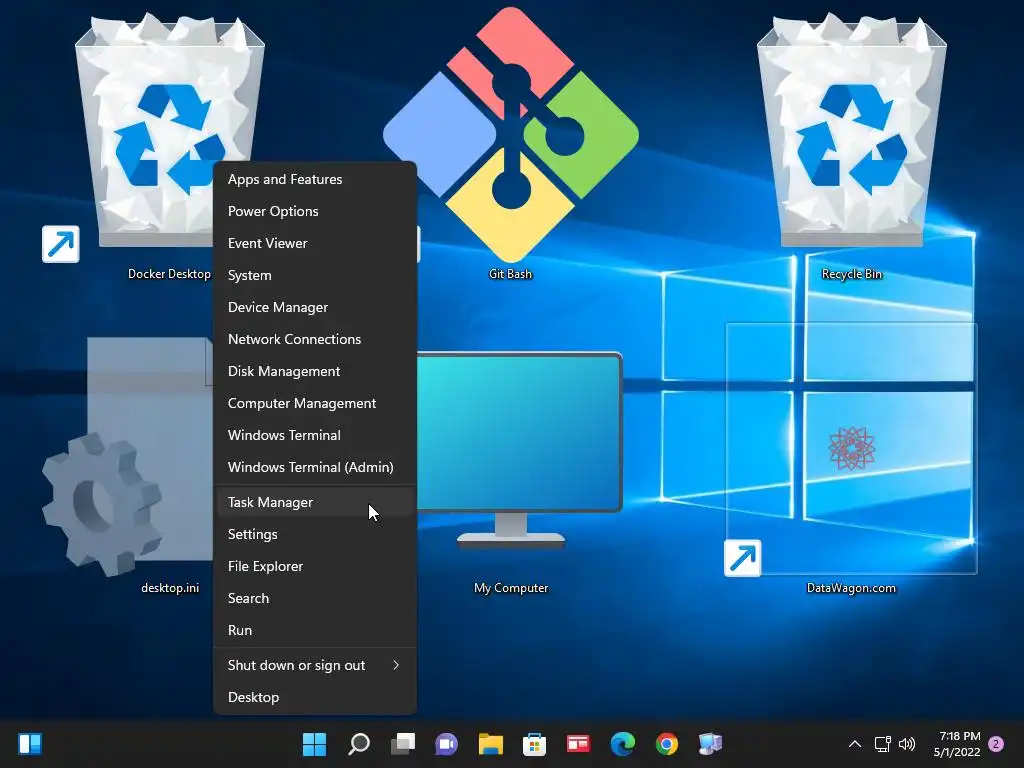Open Computer Management menu entry
Screen dimensions: 1024x768
click(x=315, y=403)
